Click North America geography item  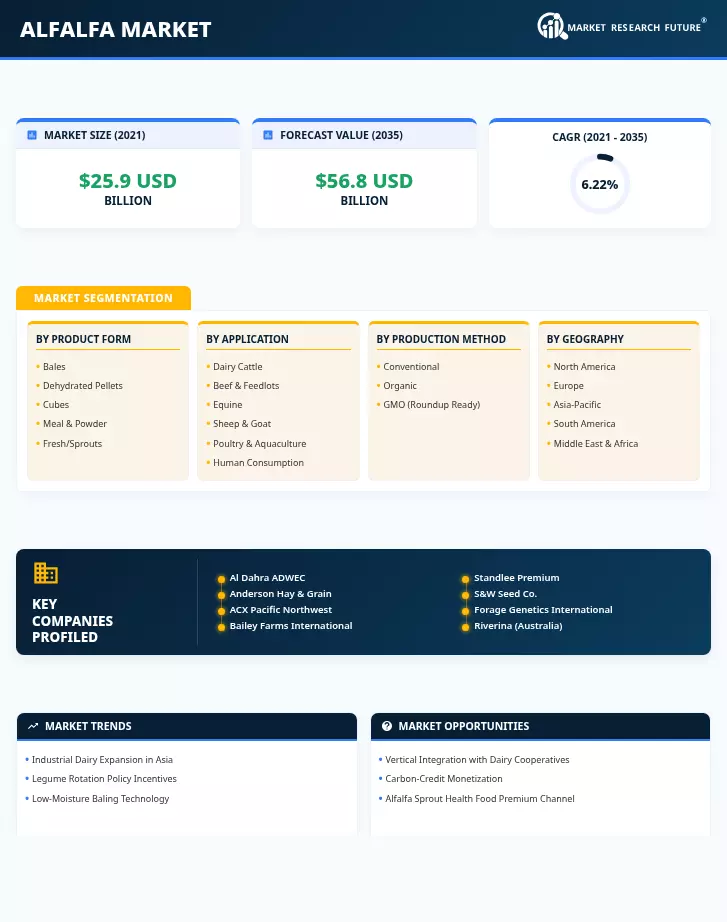(584, 366)
